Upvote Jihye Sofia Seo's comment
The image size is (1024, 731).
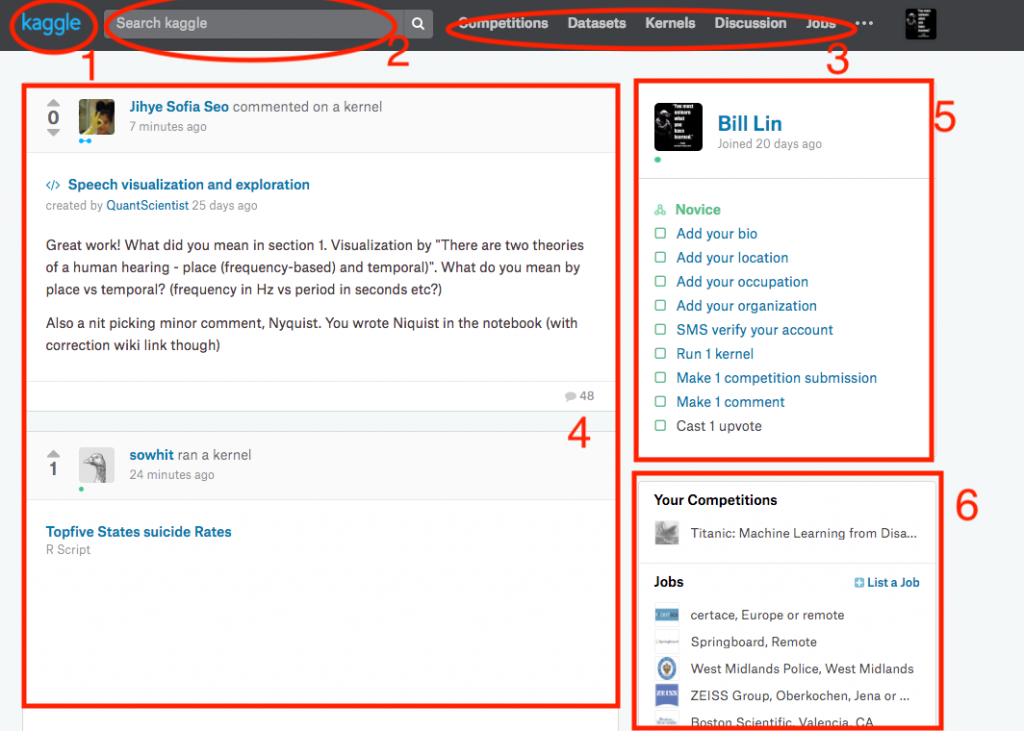pyautogui.click(x=54, y=103)
